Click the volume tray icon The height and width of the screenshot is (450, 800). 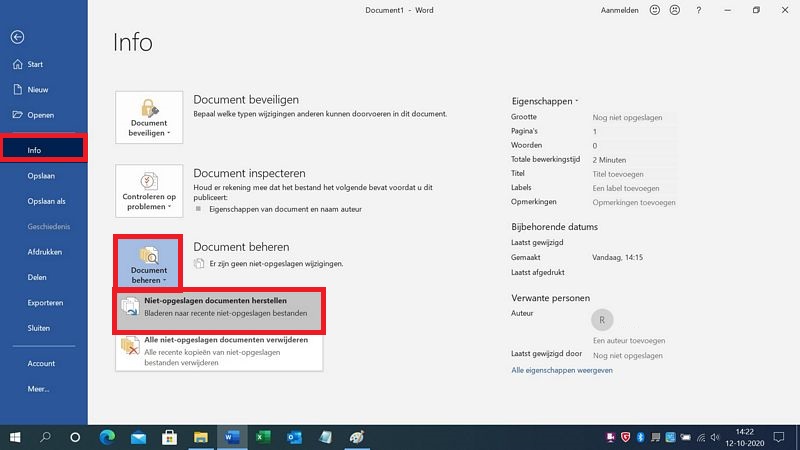point(715,437)
